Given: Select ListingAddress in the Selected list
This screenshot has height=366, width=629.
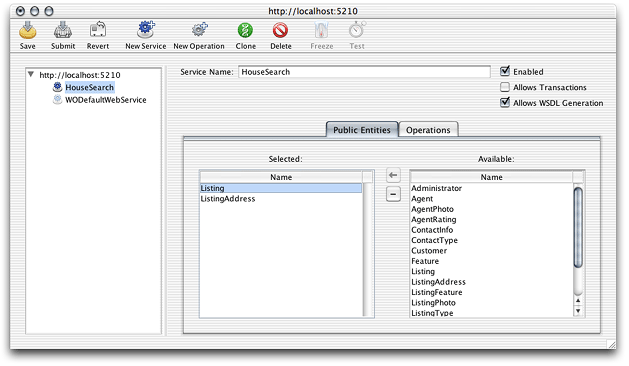Looking at the screenshot, I should point(281,199).
